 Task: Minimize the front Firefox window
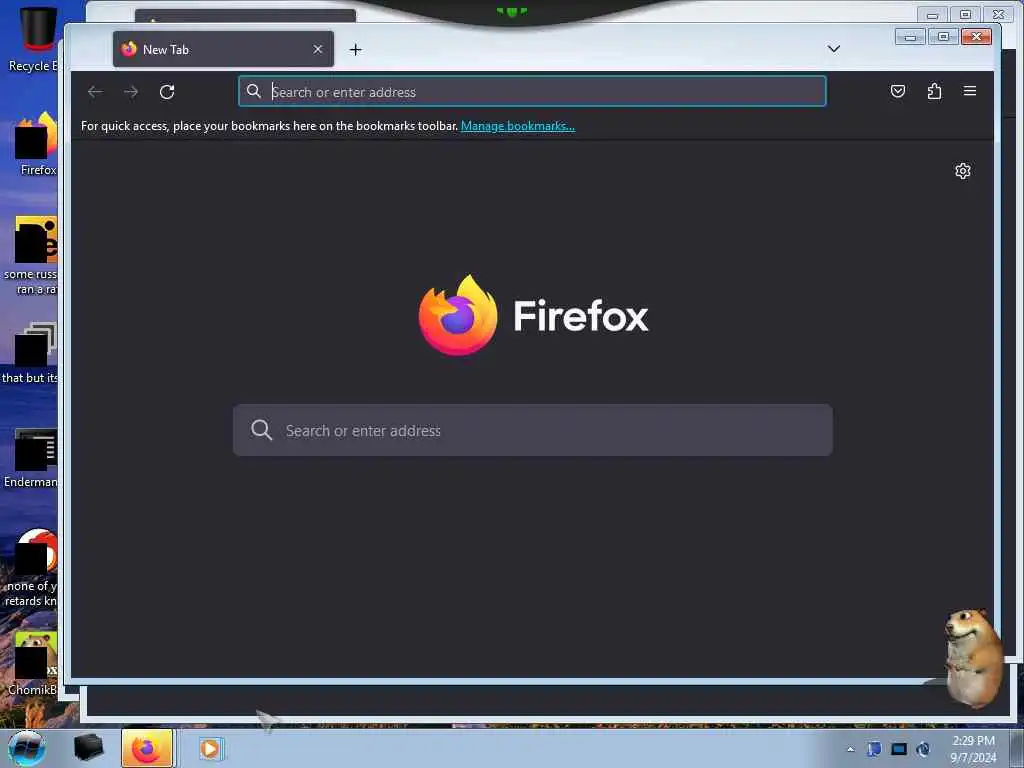(x=910, y=37)
